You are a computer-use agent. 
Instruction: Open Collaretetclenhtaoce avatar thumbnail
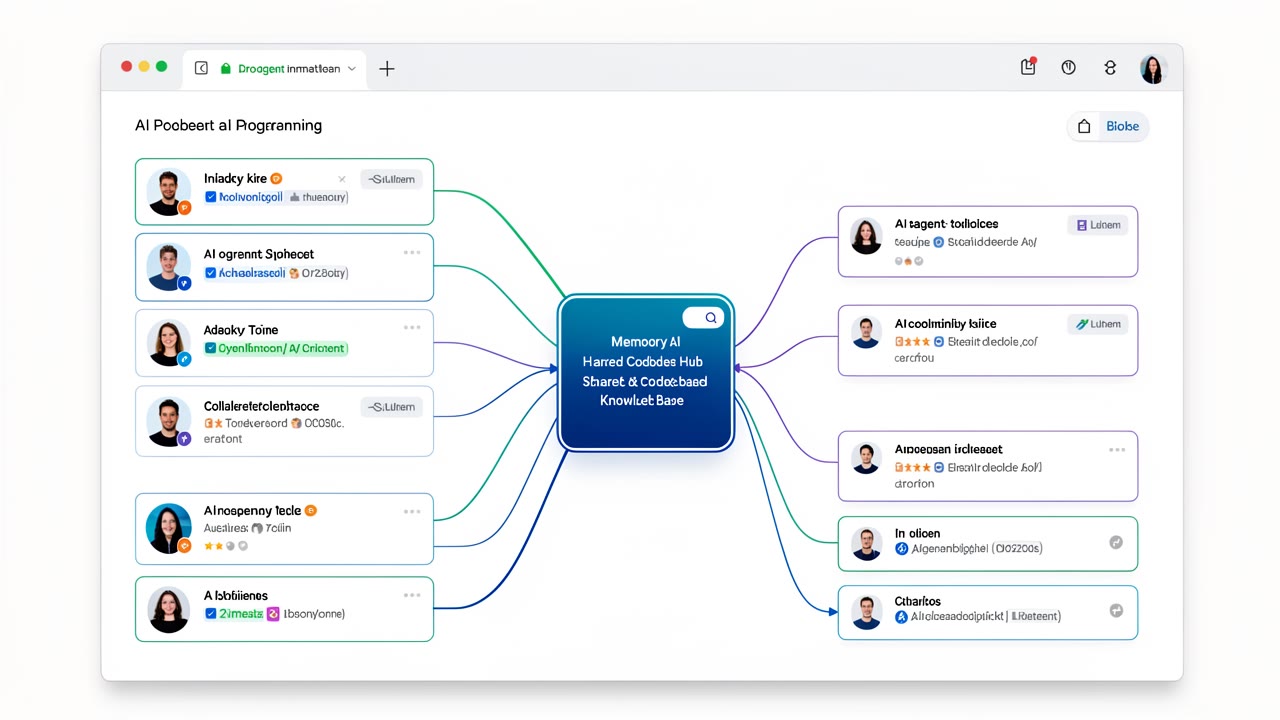[169, 421]
